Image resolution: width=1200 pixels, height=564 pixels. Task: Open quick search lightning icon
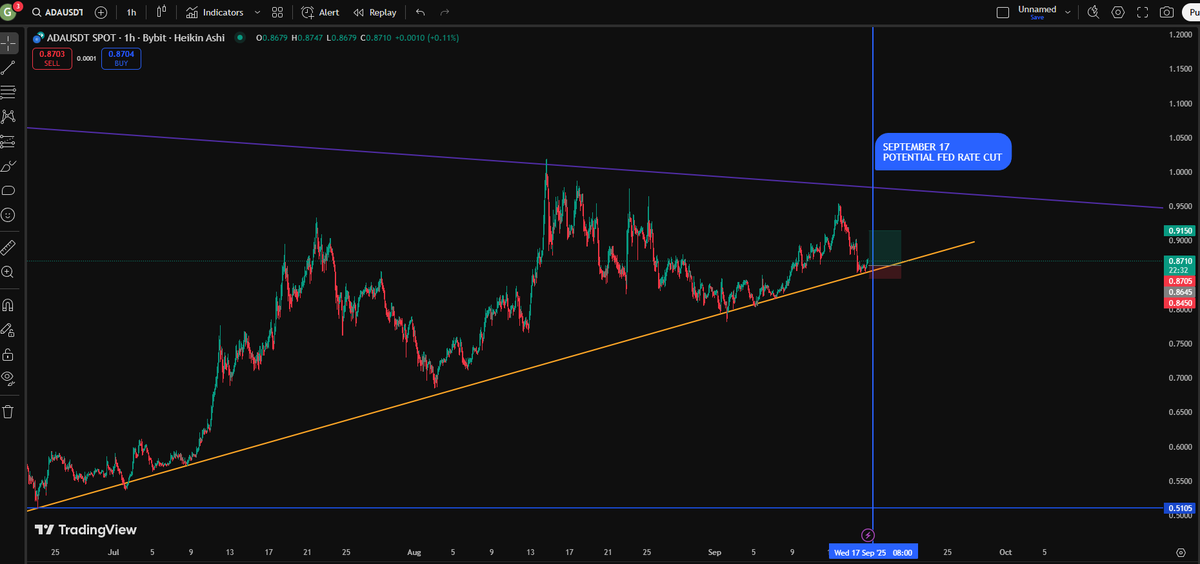[x=1093, y=12]
